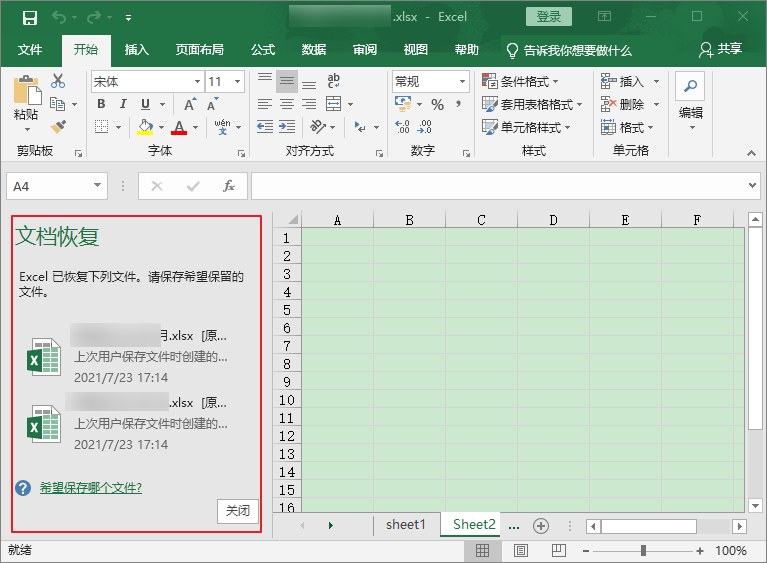The height and width of the screenshot is (563, 767).
Task: Apply yellow fill color bucket
Action: coord(145,127)
